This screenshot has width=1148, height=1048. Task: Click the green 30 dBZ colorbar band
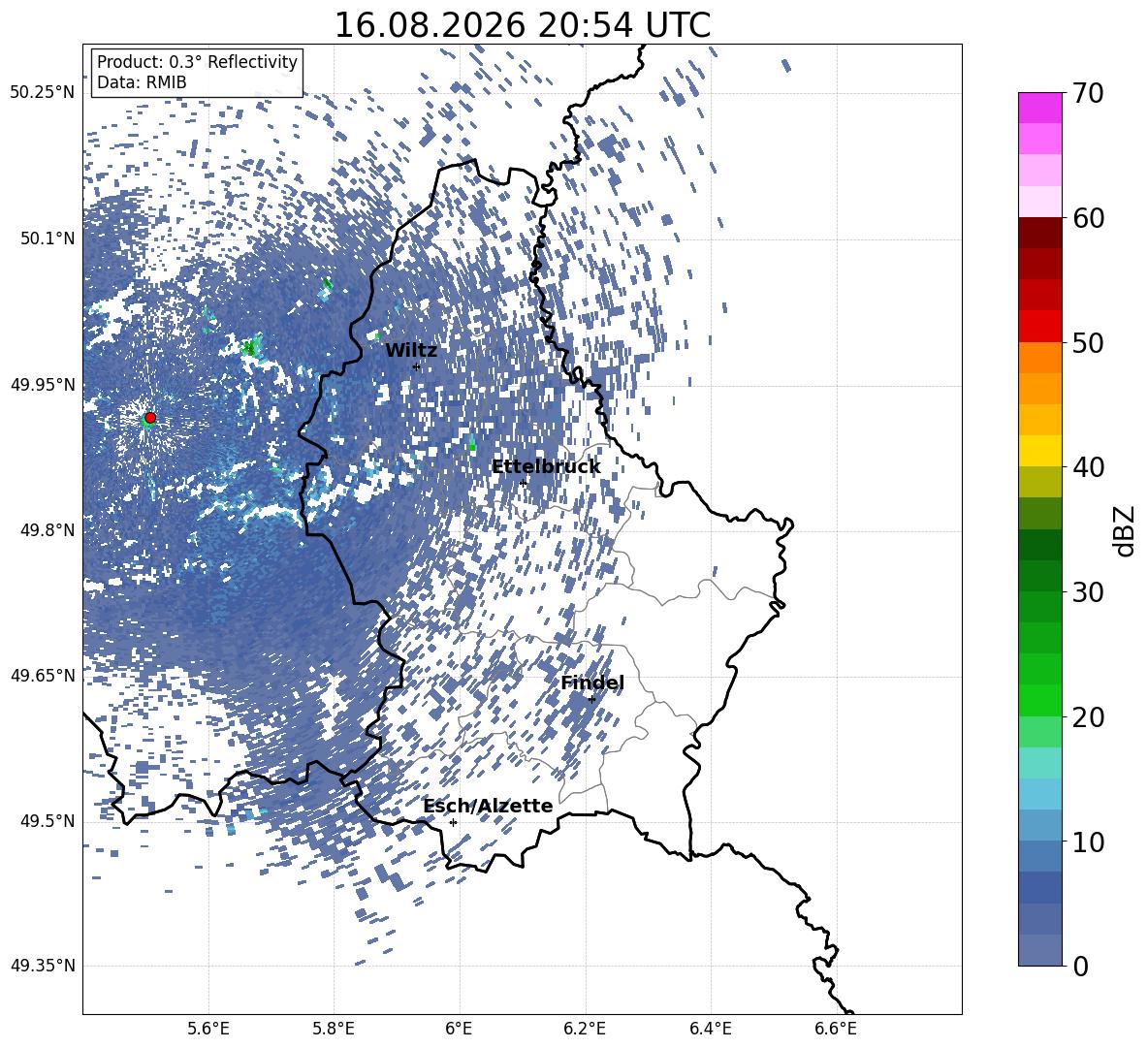point(1039,607)
